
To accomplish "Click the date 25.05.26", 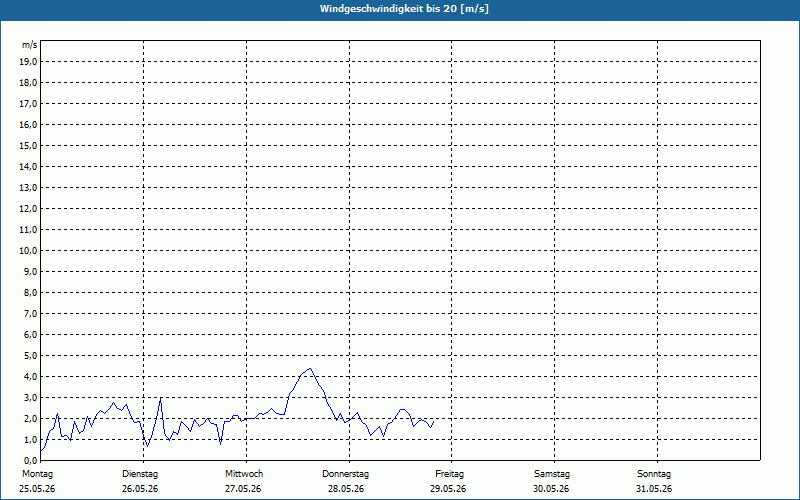I will coord(37,489).
